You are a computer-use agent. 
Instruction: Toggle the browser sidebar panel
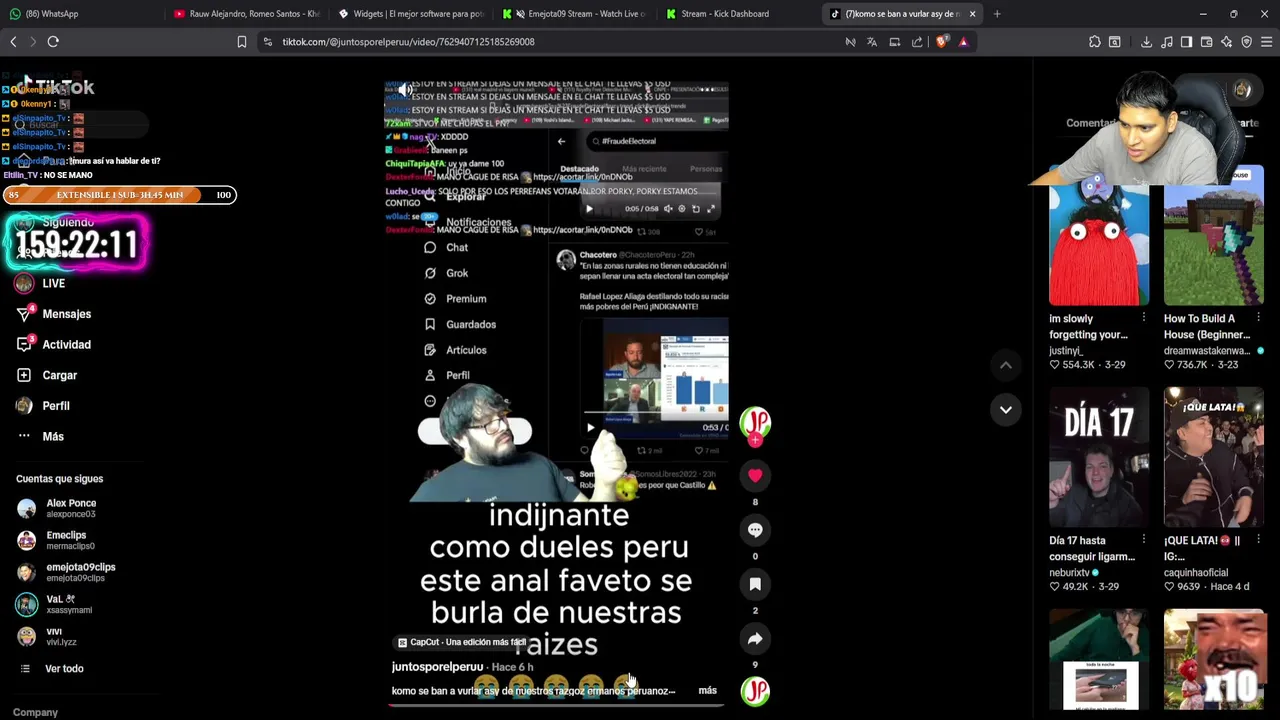click(1186, 42)
